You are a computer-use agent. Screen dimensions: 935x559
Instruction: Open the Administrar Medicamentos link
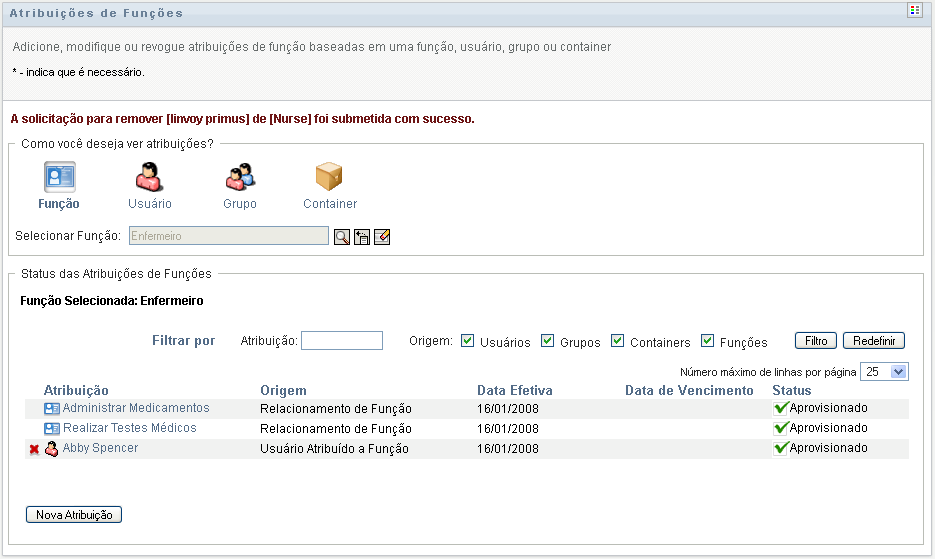pyautogui.click(x=136, y=408)
